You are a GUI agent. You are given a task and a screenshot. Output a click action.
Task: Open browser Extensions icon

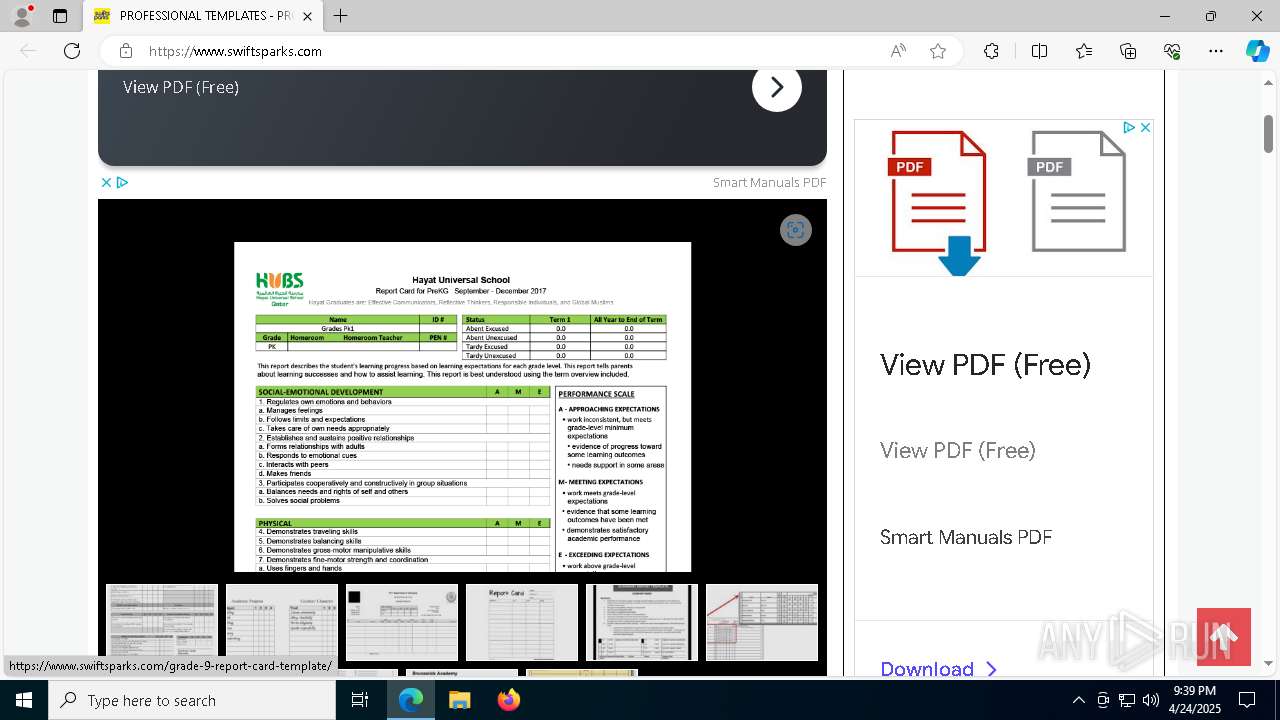point(991,51)
